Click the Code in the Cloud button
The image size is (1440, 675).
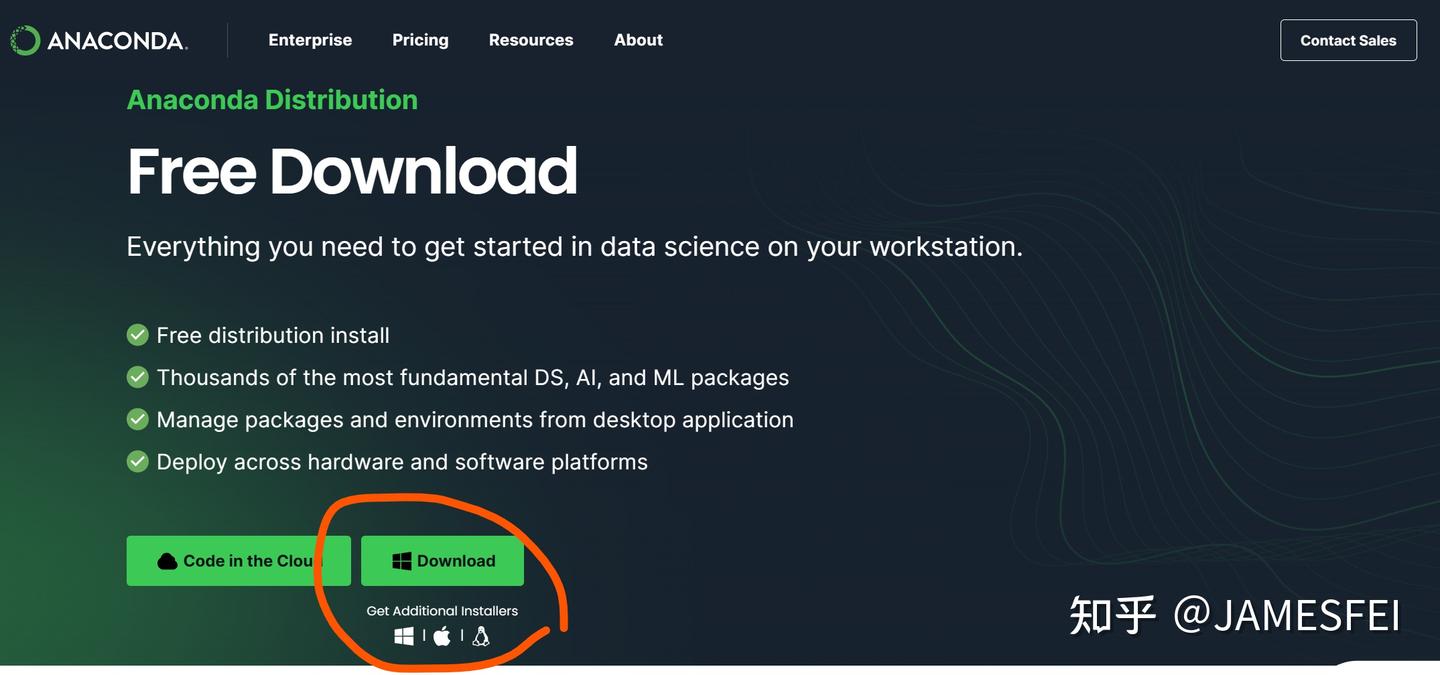point(238,561)
